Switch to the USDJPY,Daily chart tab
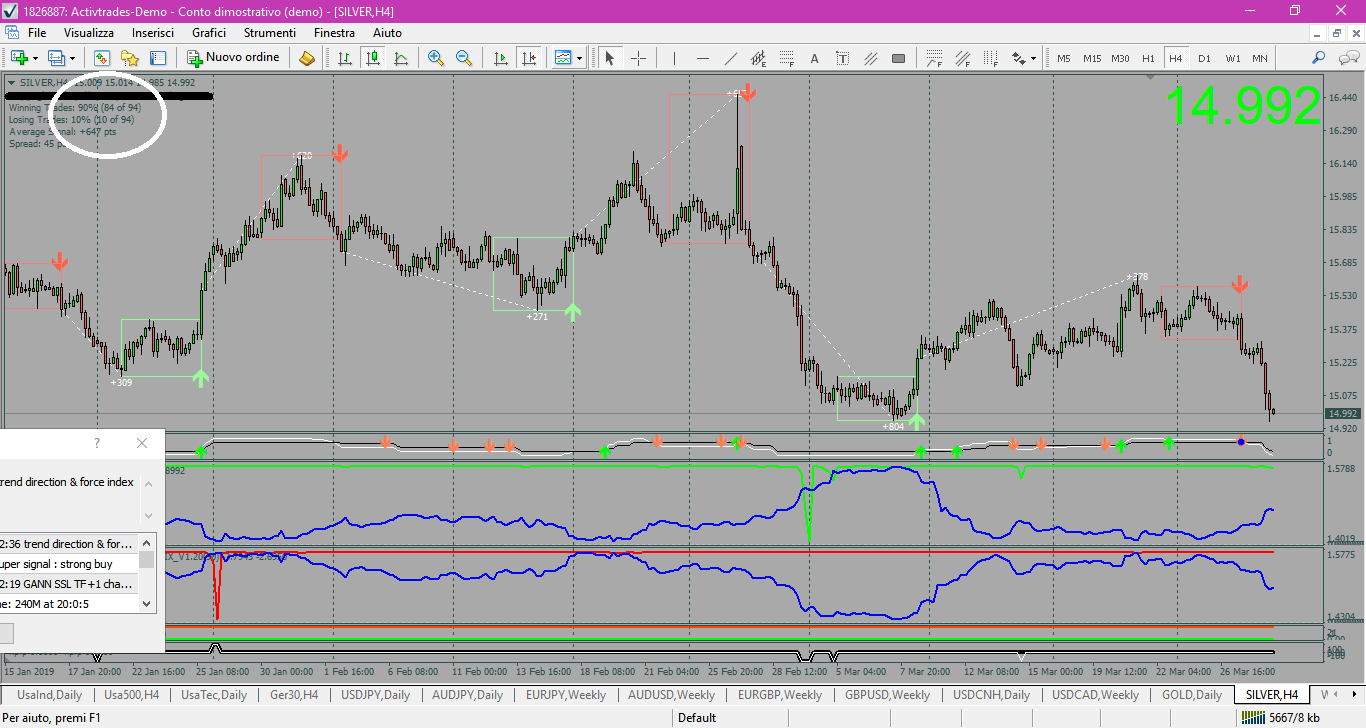Screen dimensions: 1366x728 coord(375,695)
